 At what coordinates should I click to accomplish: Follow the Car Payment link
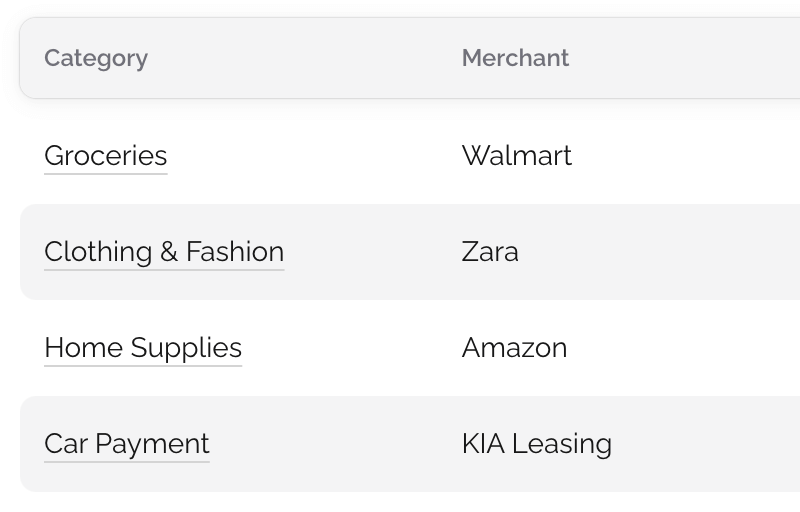tap(127, 444)
